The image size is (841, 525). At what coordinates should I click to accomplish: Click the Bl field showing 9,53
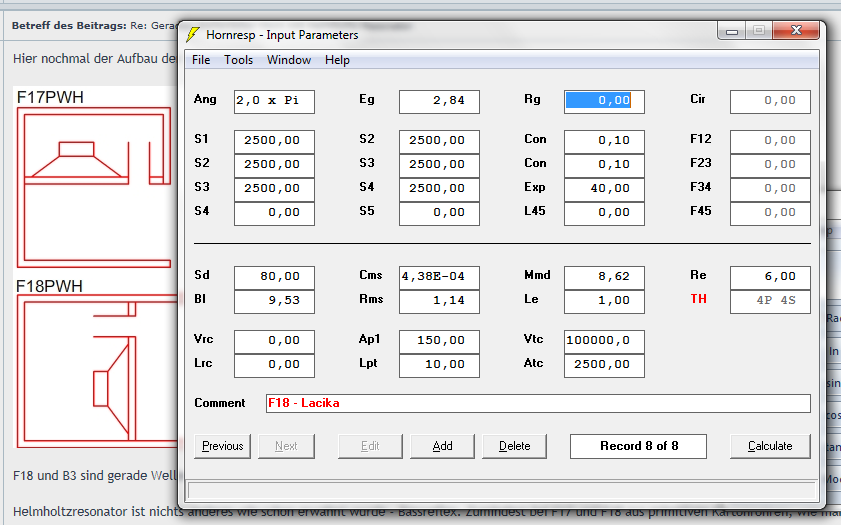(274, 301)
